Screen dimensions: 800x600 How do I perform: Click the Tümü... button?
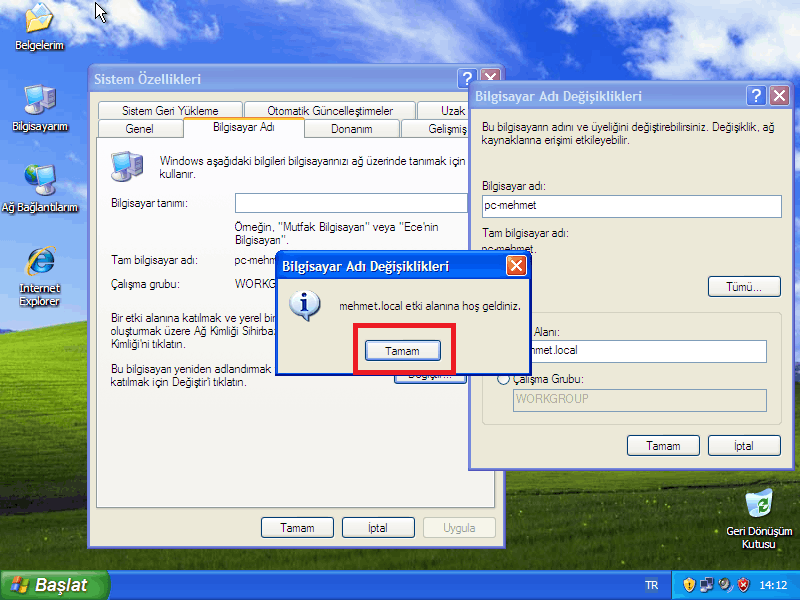[744, 287]
